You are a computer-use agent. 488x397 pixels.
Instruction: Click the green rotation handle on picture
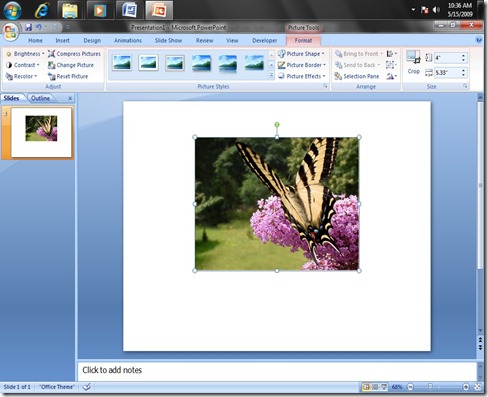click(277, 125)
